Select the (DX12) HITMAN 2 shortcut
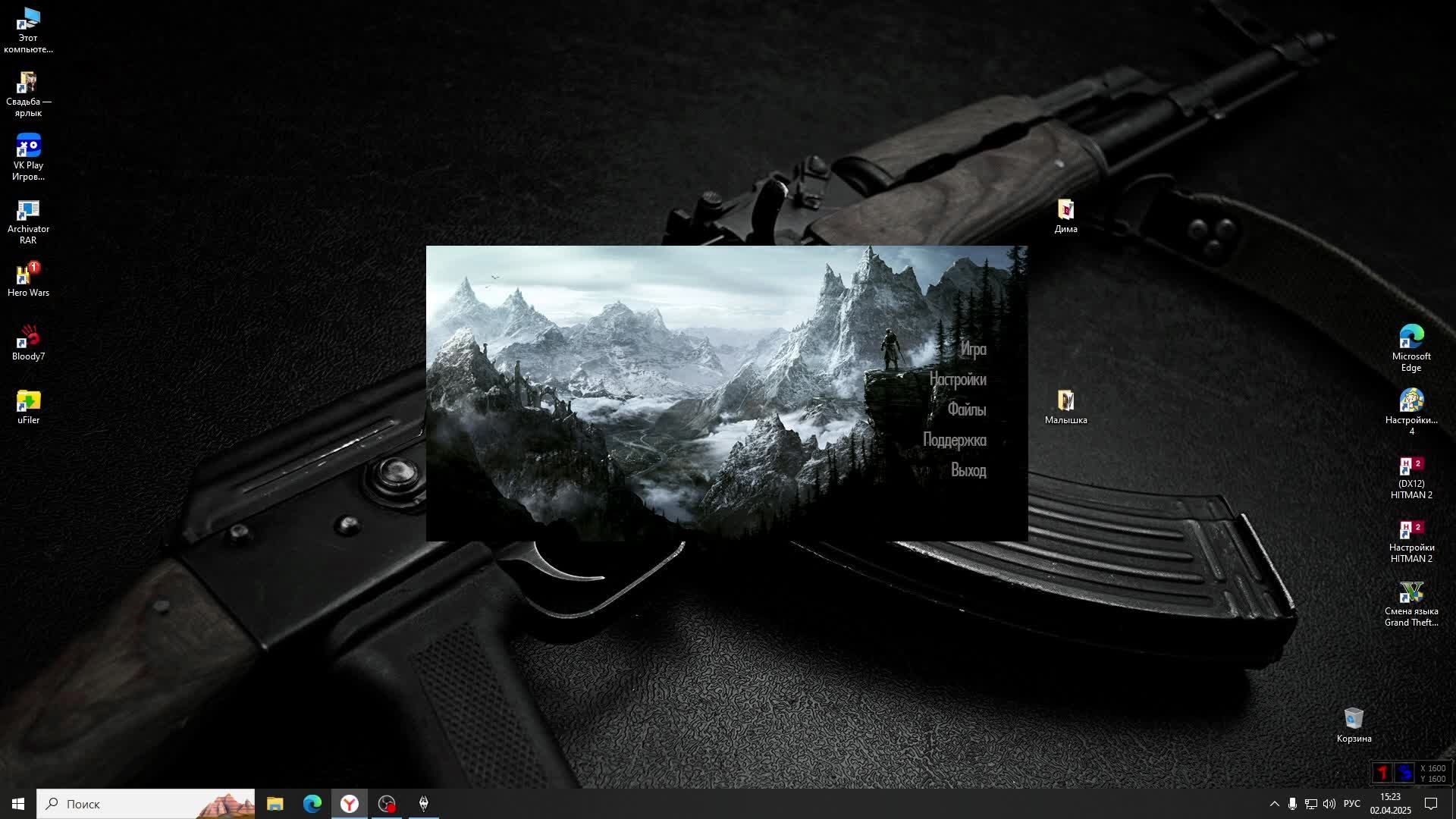 tap(1410, 476)
